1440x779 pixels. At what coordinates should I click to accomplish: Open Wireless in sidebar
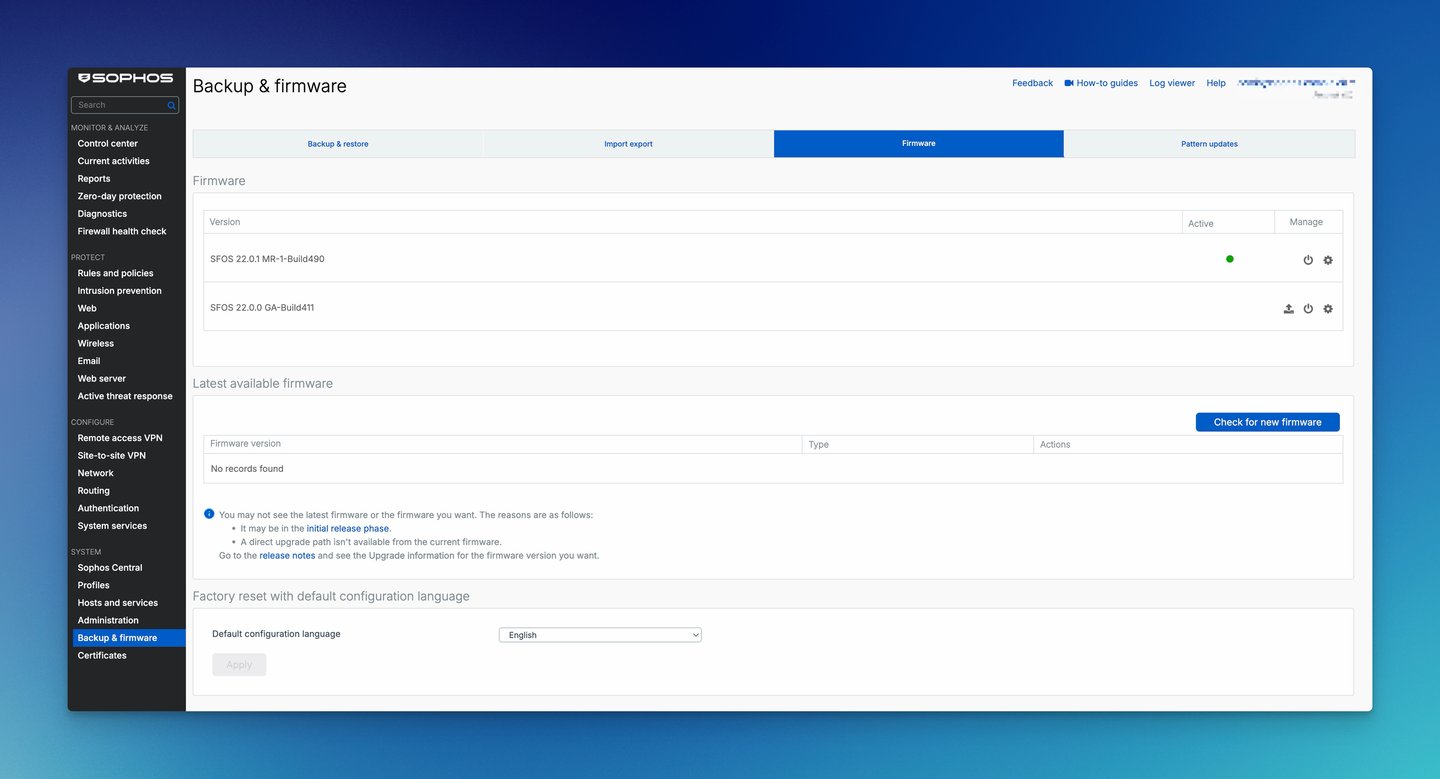click(96, 343)
